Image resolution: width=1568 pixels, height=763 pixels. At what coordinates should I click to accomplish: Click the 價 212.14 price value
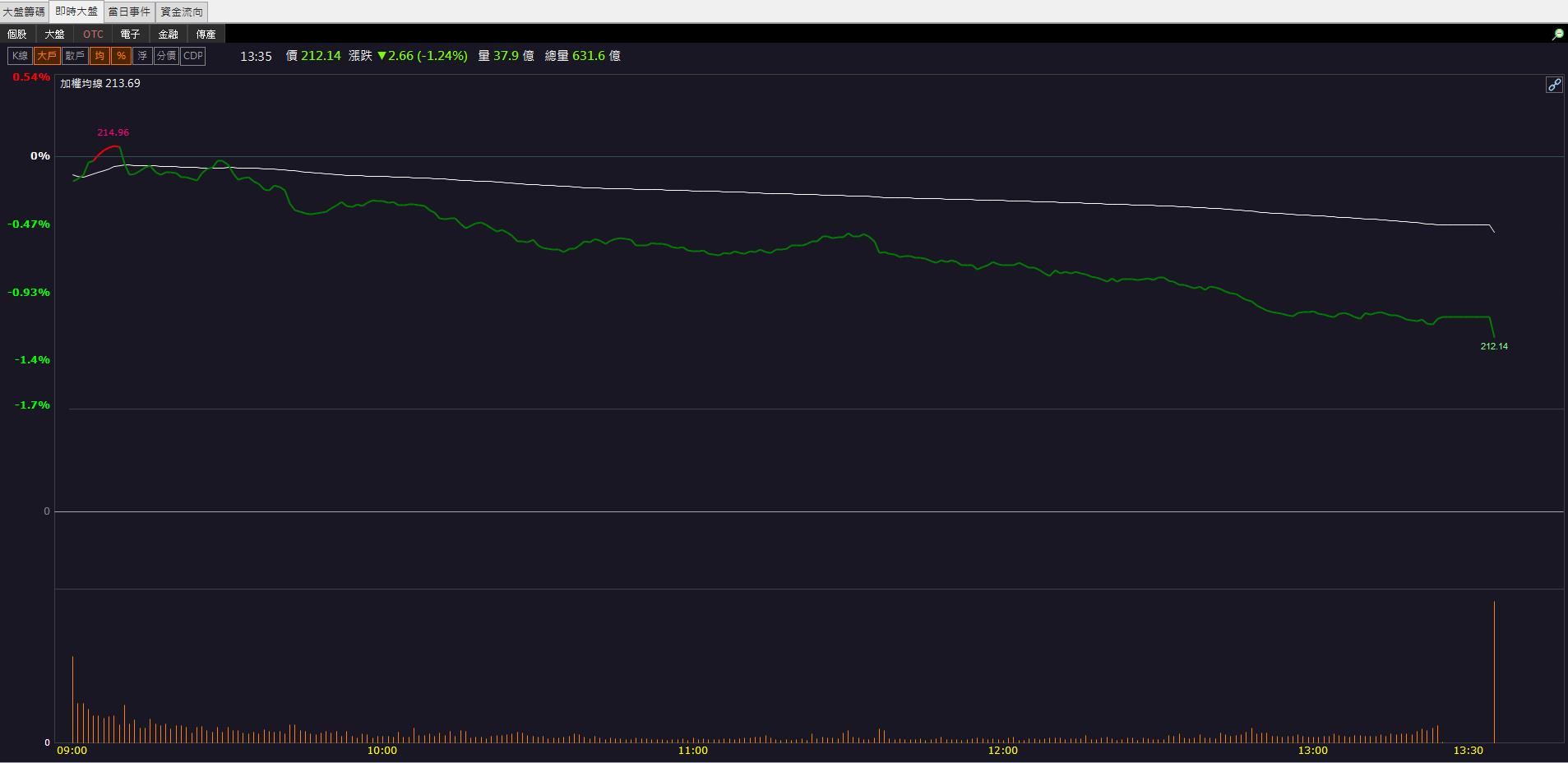[313, 56]
